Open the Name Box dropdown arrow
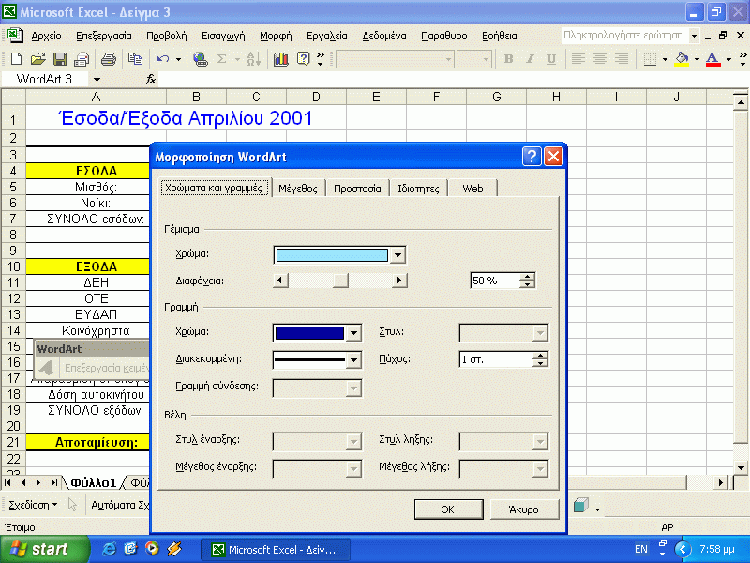 click(x=97, y=79)
